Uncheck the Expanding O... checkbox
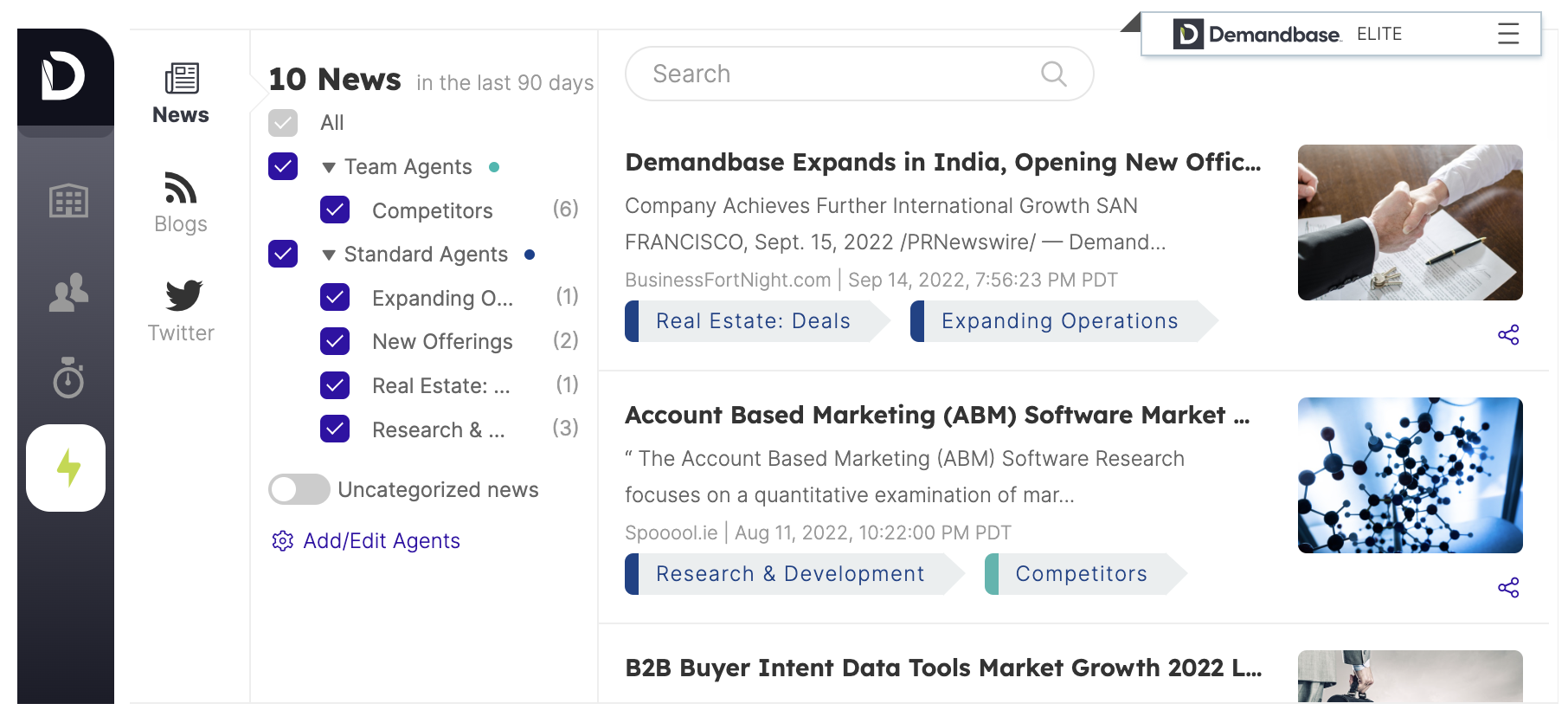This screenshot has width=1568, height=710. pyautogui.click(x=335, y=297)
